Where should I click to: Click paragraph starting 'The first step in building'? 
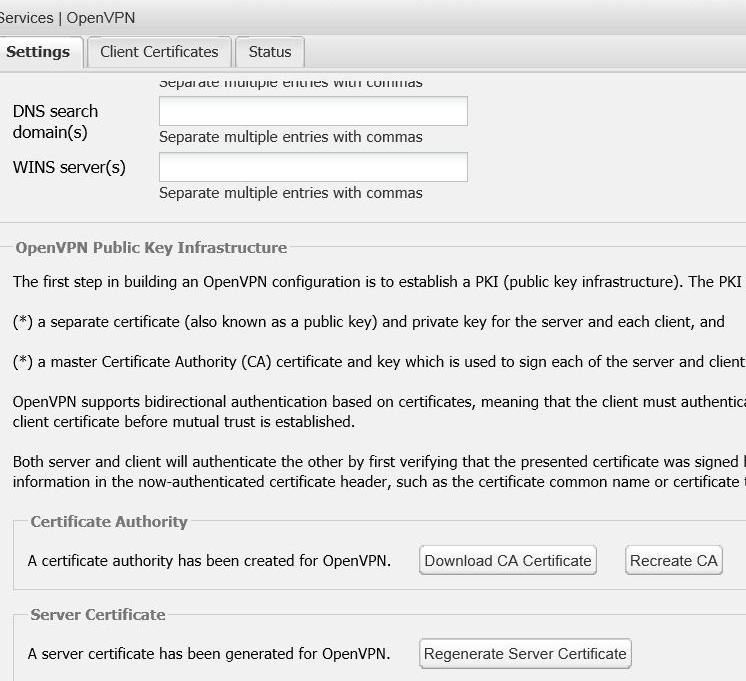point(379,282)
